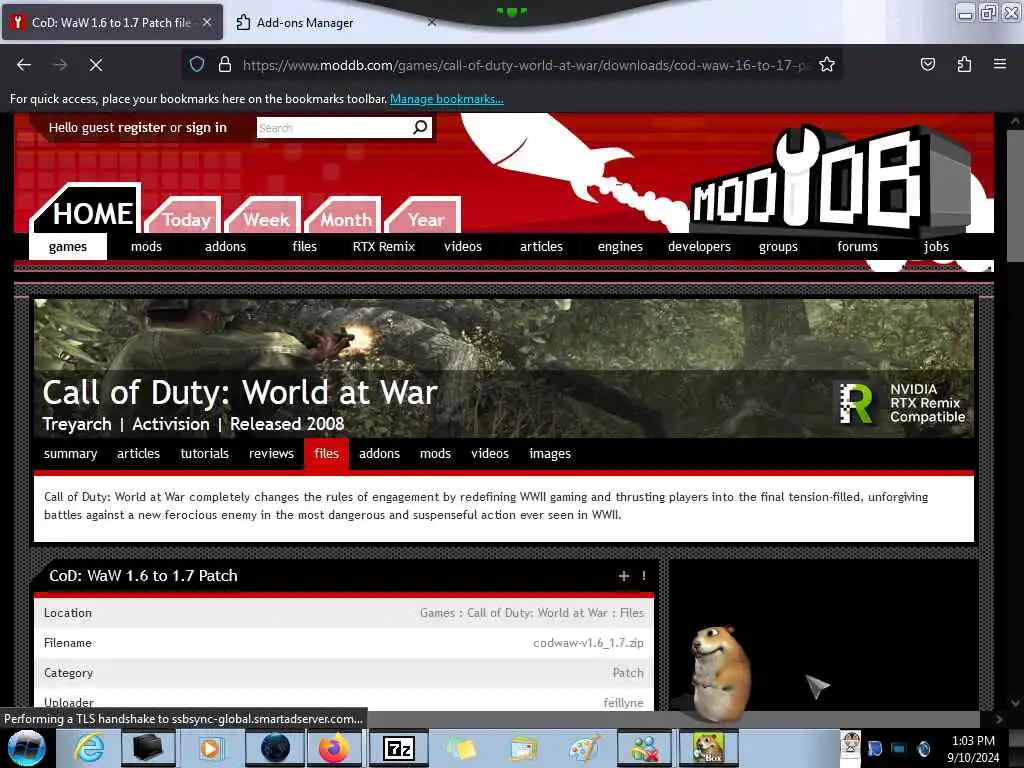Viewport: 1024px width, 768px height.
Task: Open the files item in the top navigation bar
Action: click(304, 247)
